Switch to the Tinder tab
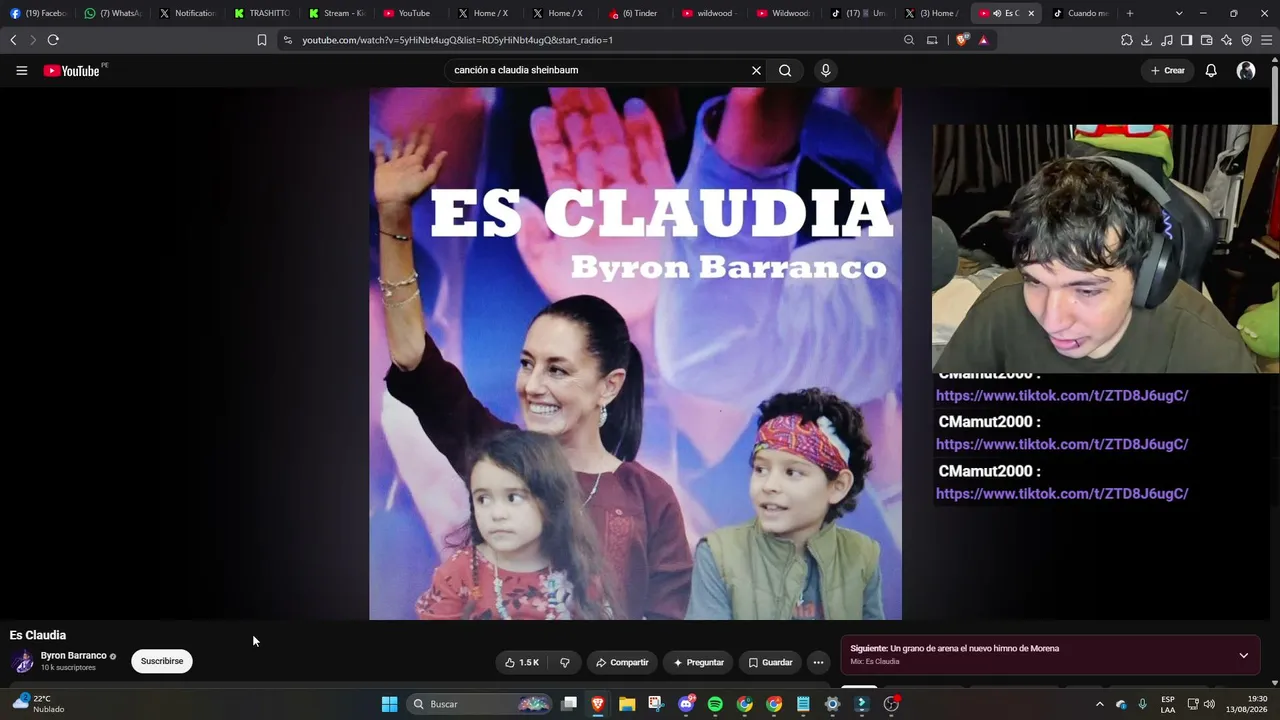This screenshot has height=720, width=1280. pyautogui.click(x=635, y=13)
